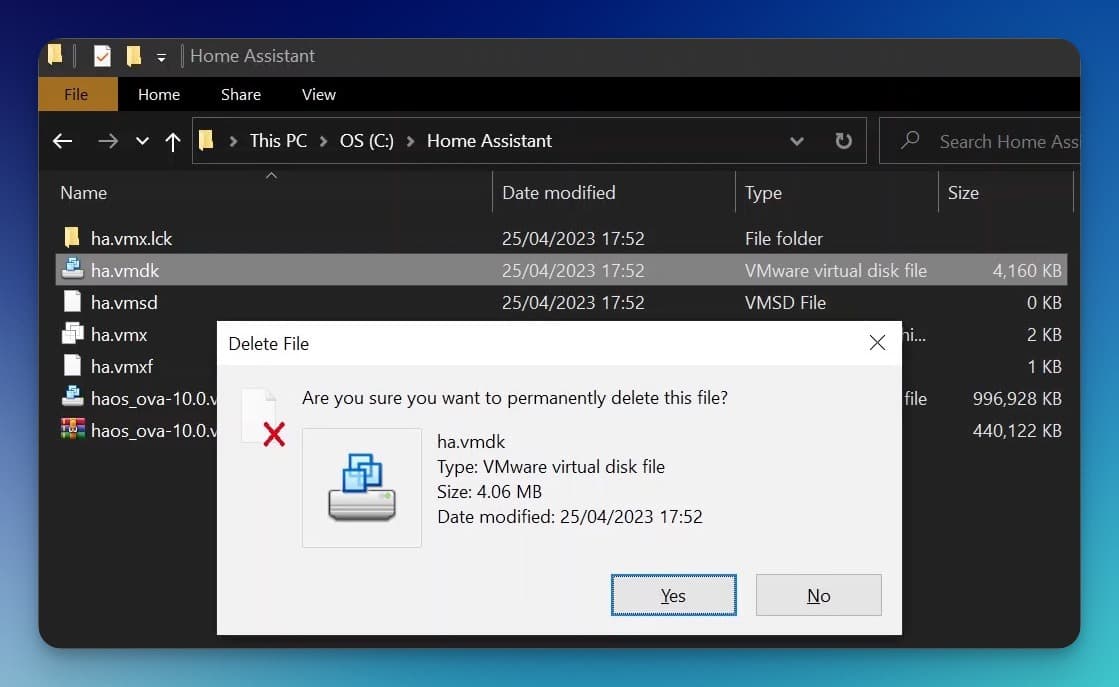Open the File ribbon tab
1119x687 pixels.
(x=76, y=94)
